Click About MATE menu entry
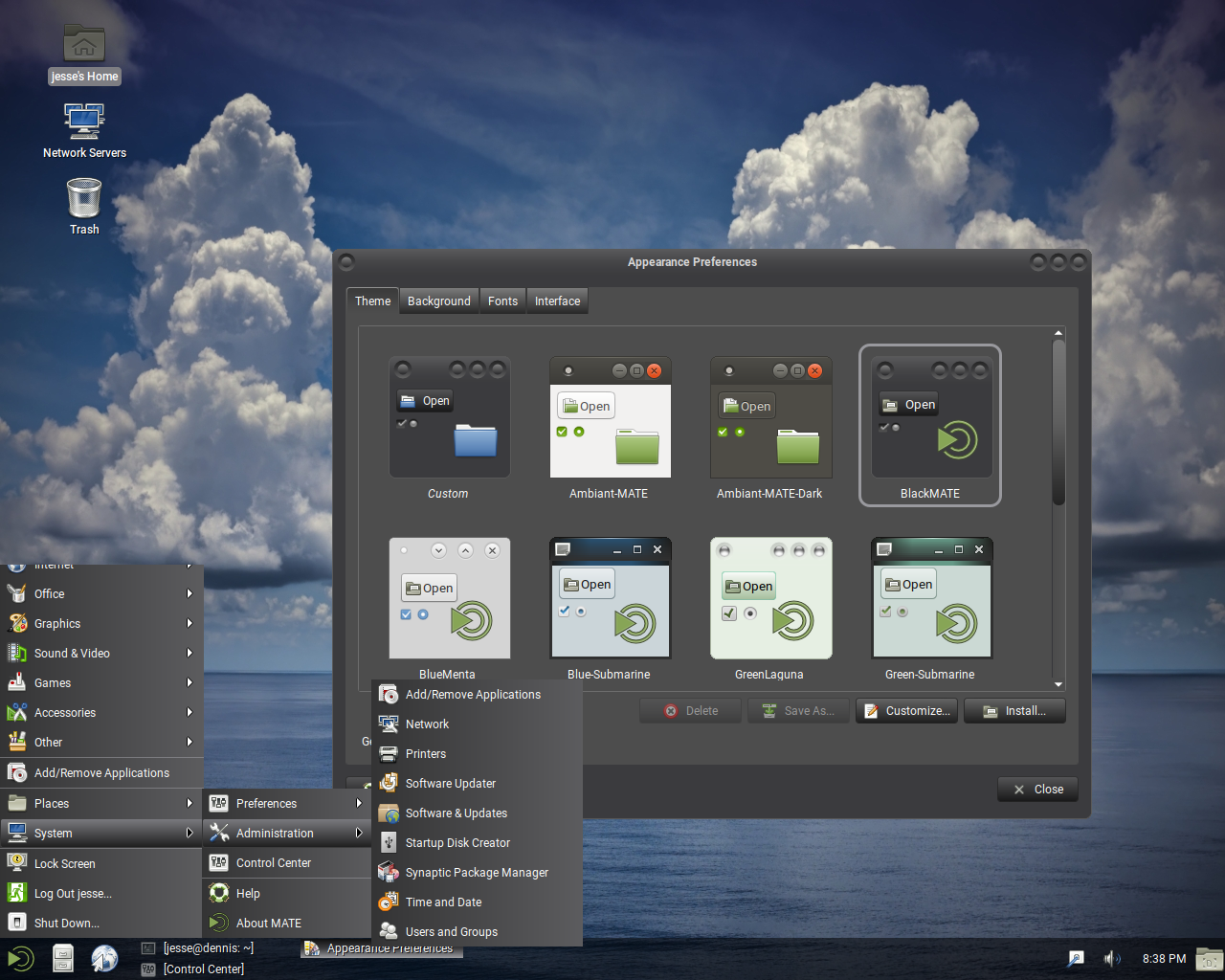This screenshot has width=1225, height=980. click(x=286, y=923)
